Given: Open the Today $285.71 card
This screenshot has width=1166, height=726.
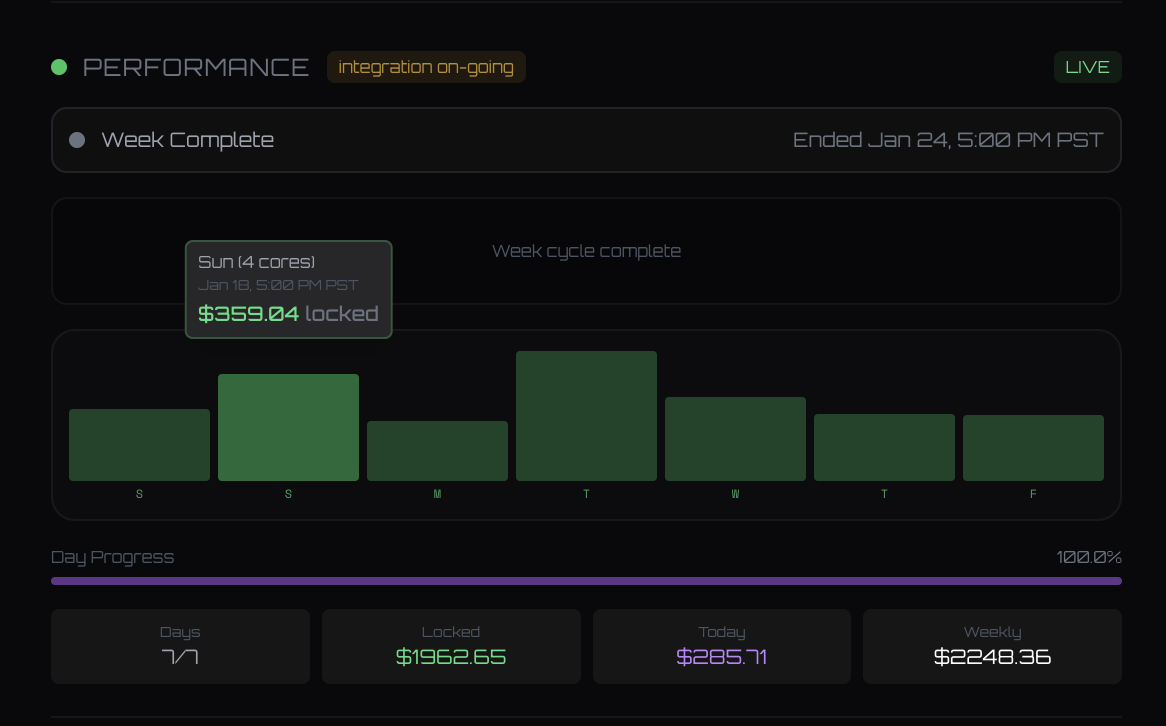Looking at the screenshot, I should (x=722, y=645).
